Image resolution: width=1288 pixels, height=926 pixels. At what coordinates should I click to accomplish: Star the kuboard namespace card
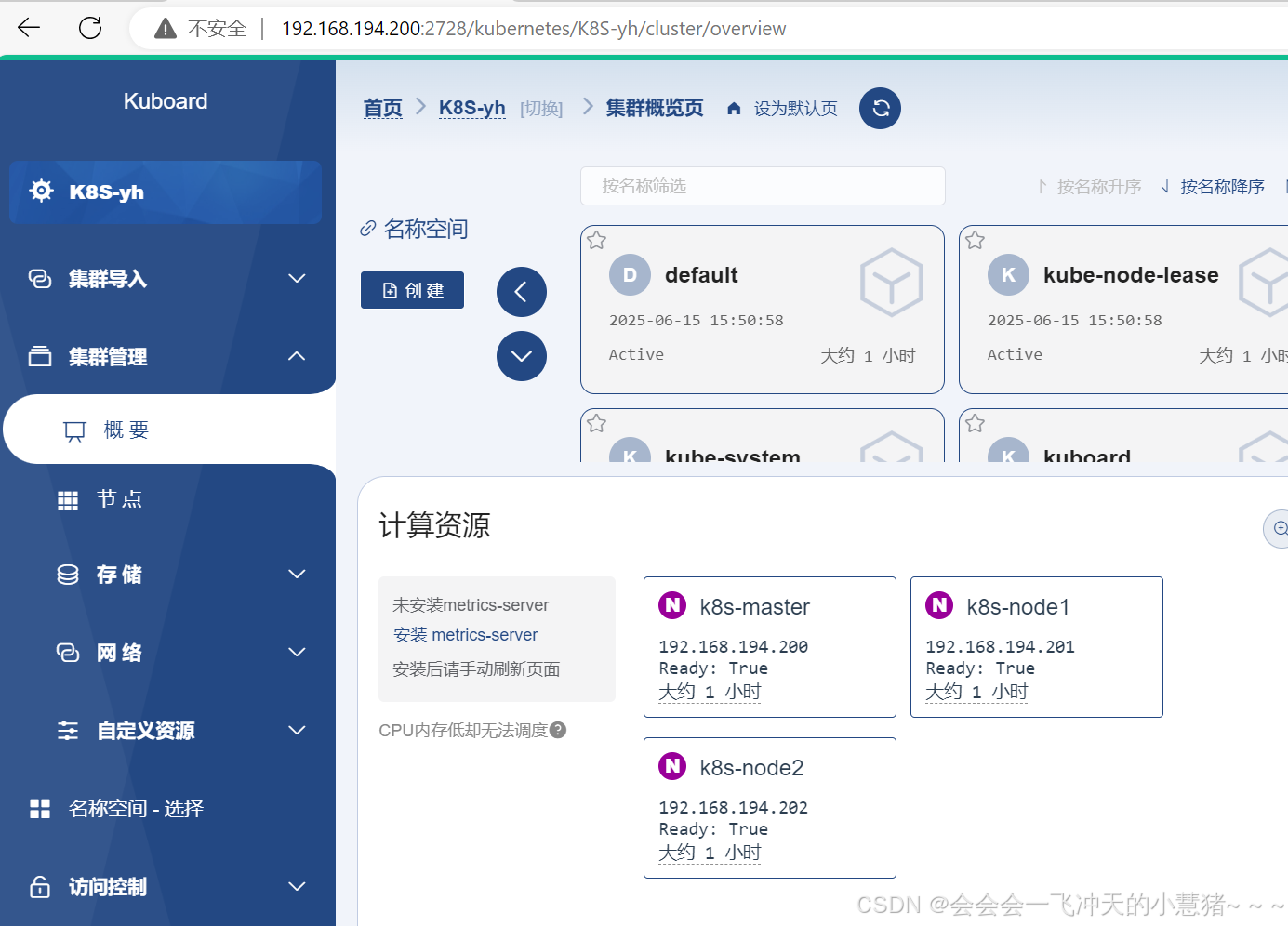pos(976,424)
